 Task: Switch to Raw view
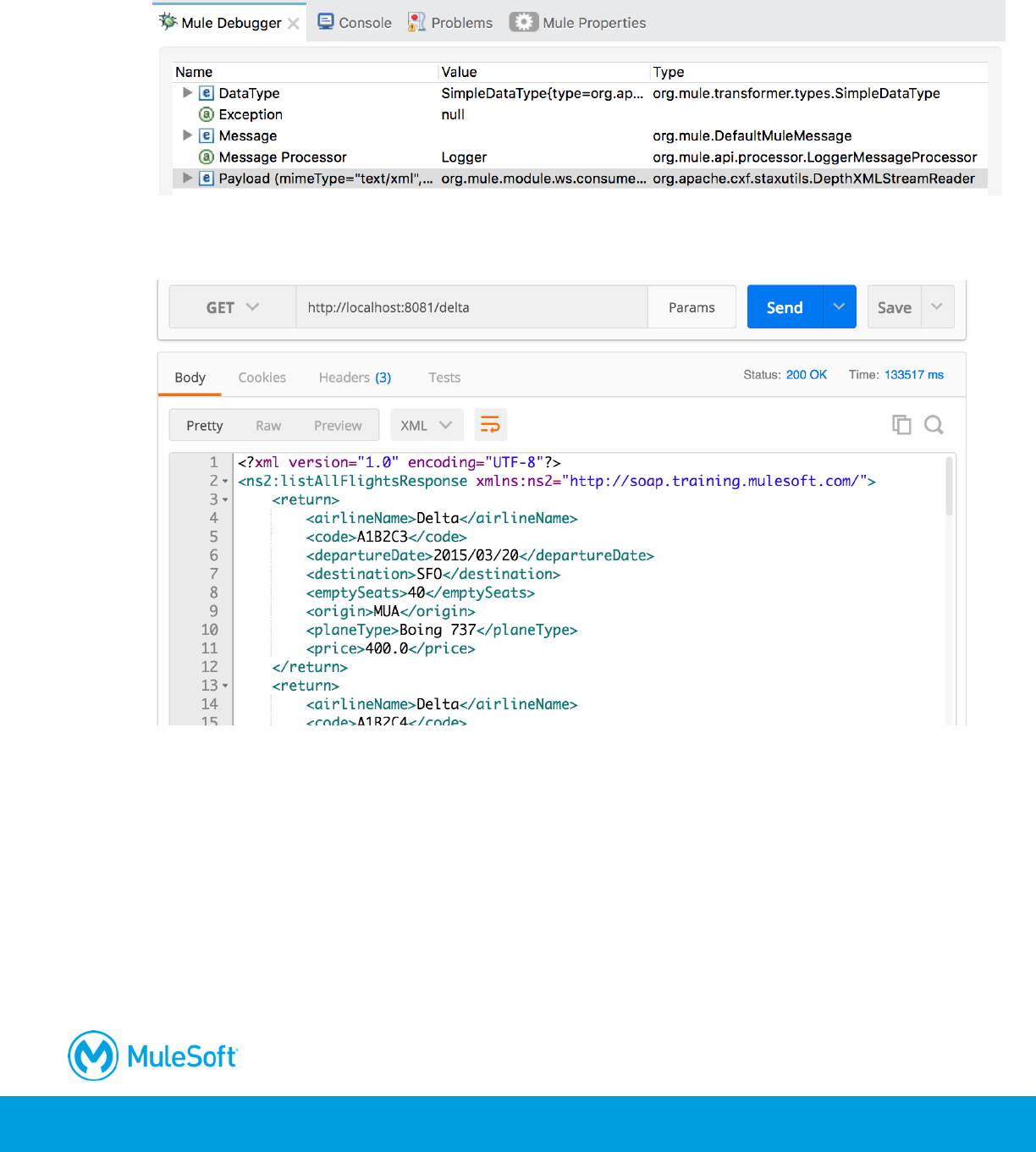coord(268,426)
